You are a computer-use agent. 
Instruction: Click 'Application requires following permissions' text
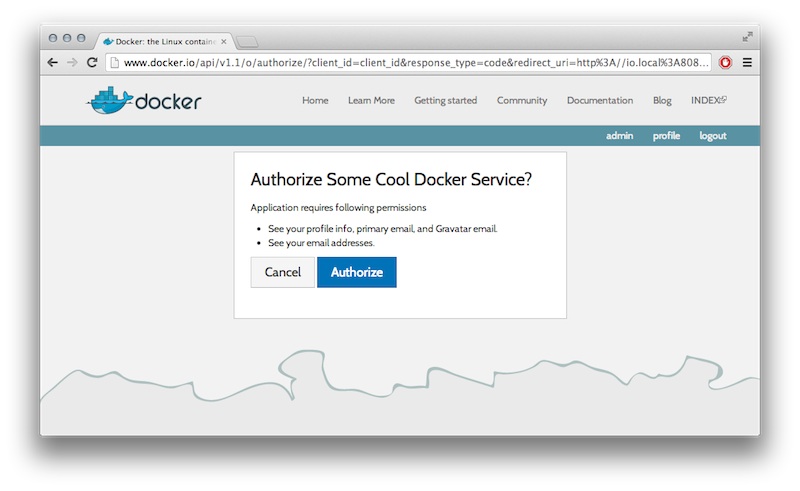(338, 208)
